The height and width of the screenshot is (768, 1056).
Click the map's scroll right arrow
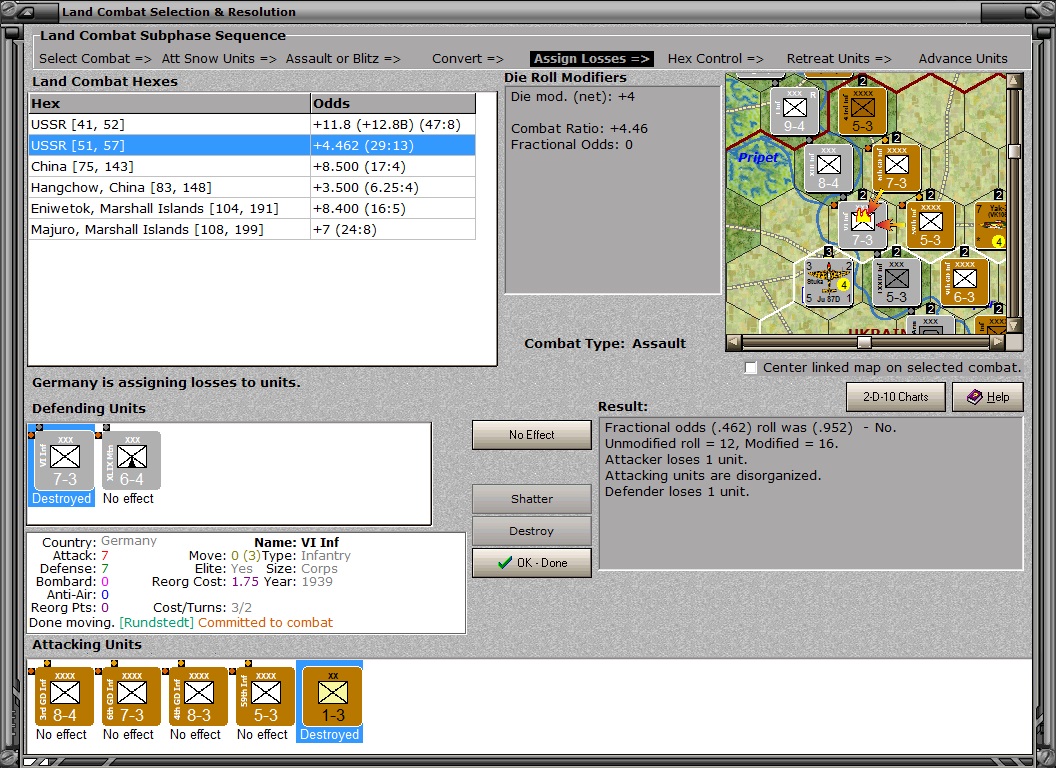(998, 342)
